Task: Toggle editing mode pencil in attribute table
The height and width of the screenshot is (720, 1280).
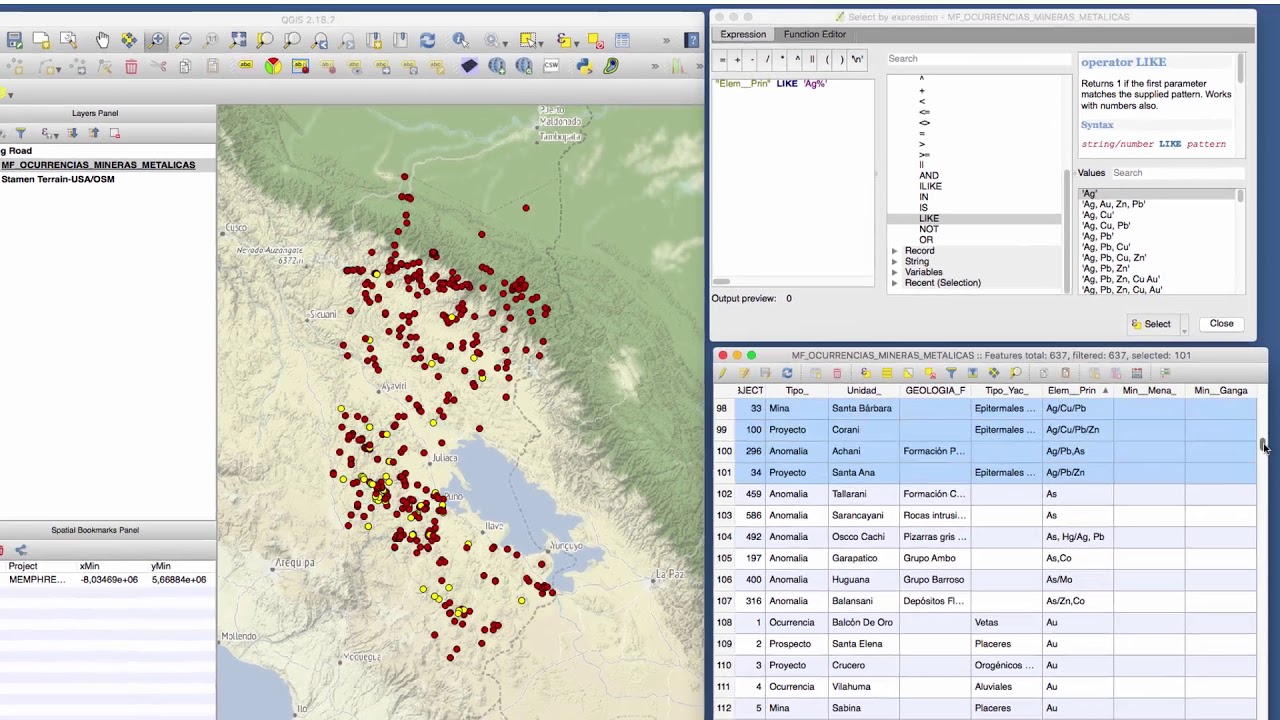Action: tap(722, 373)
